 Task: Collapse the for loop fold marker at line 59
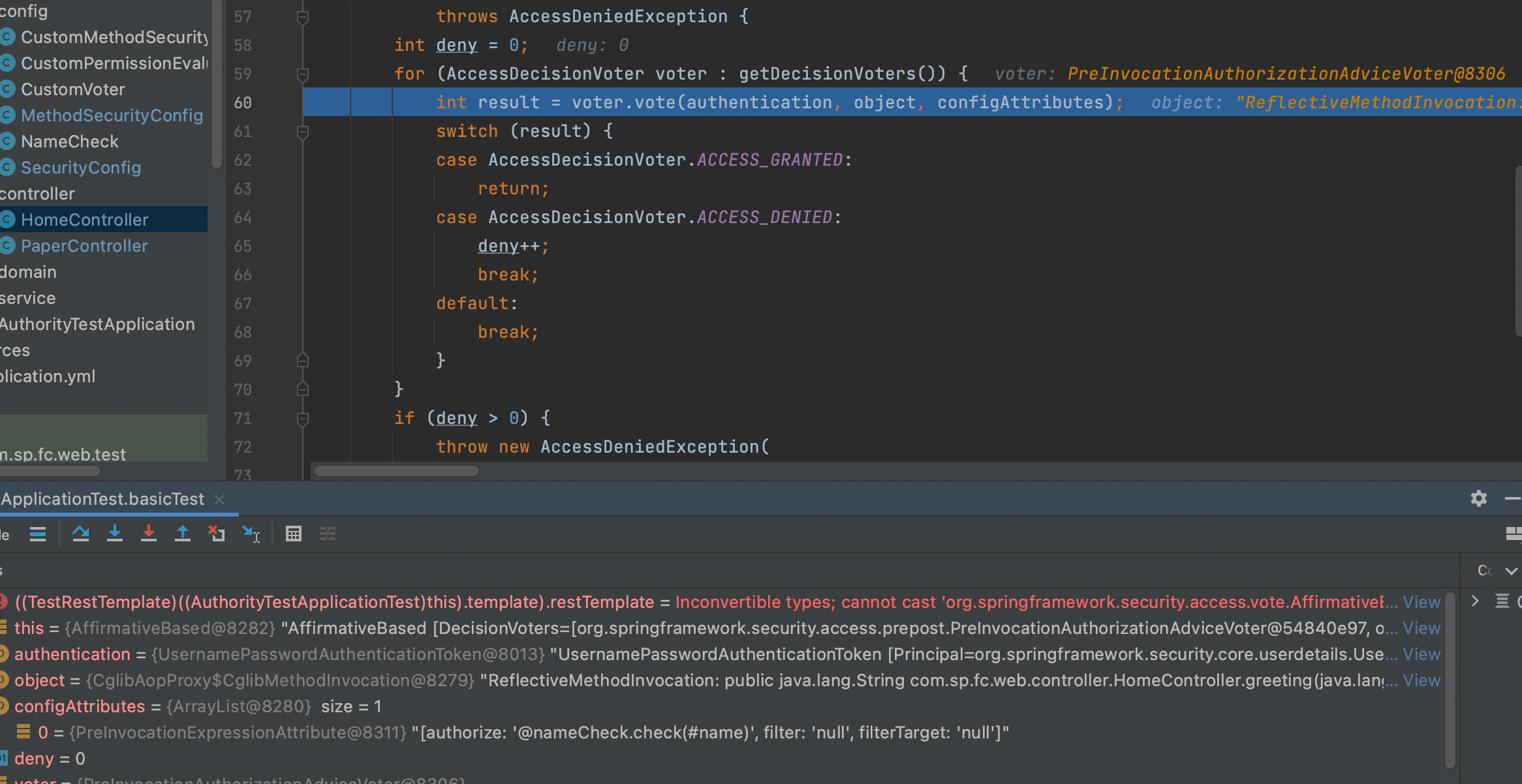[x=303, y=75]
